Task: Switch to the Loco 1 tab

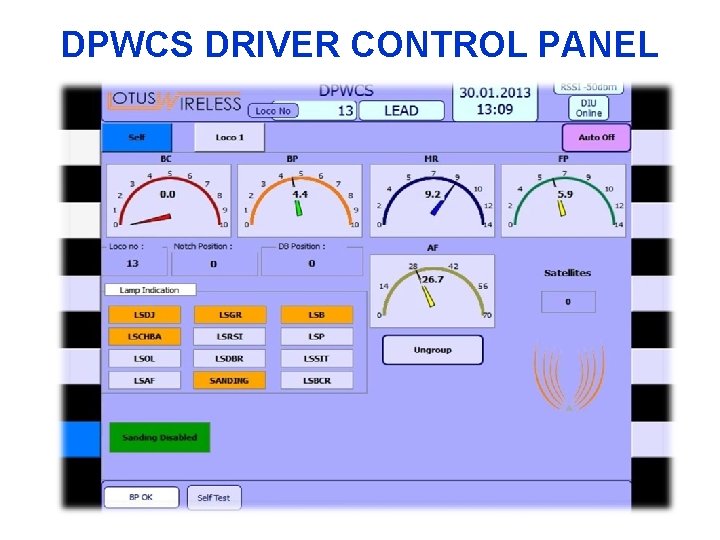Action: pyautogui.click(x=230, y=137)
